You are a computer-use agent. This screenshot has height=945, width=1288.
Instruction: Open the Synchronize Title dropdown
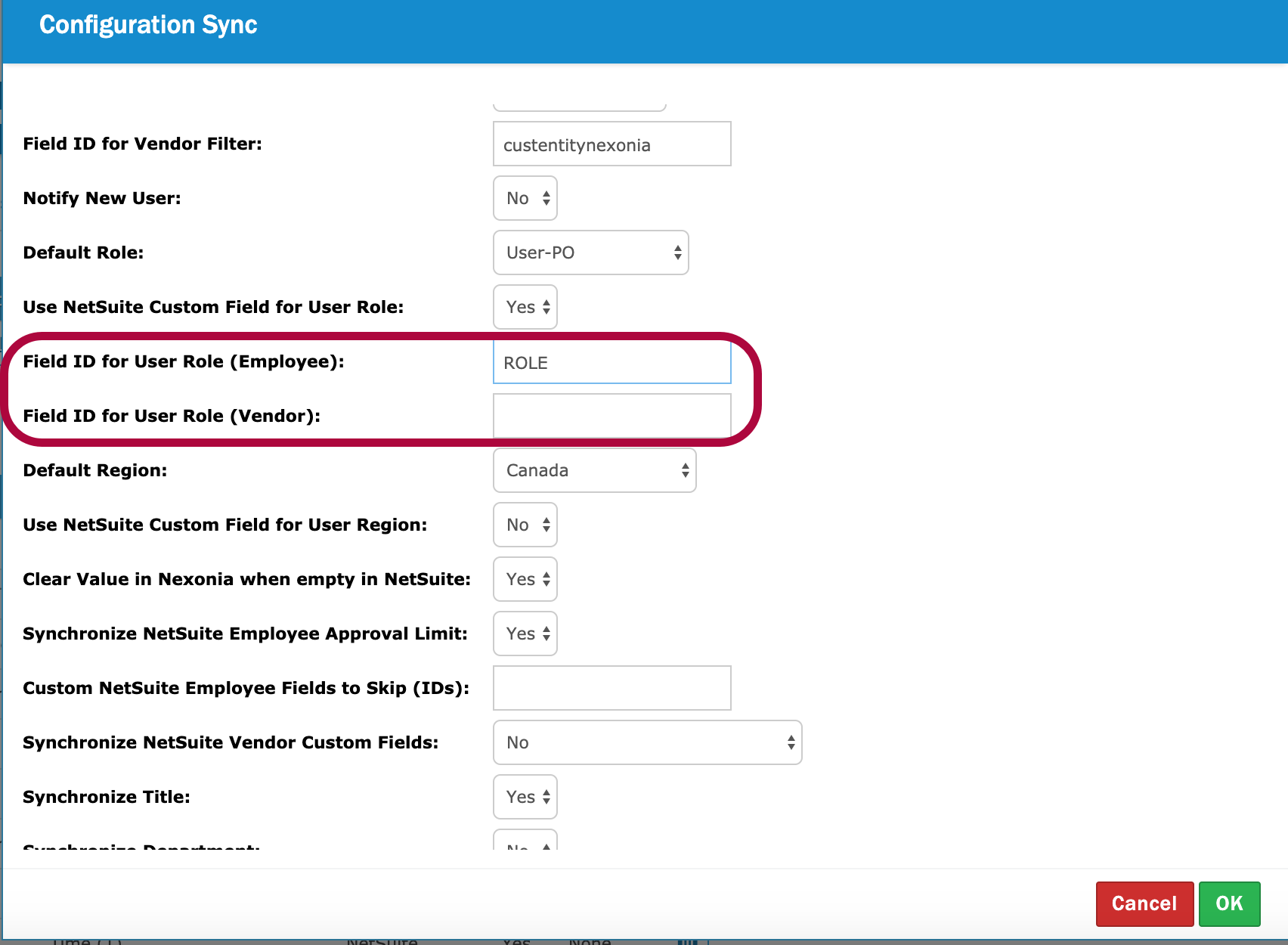pyautogui.click(x=525, y=797)
